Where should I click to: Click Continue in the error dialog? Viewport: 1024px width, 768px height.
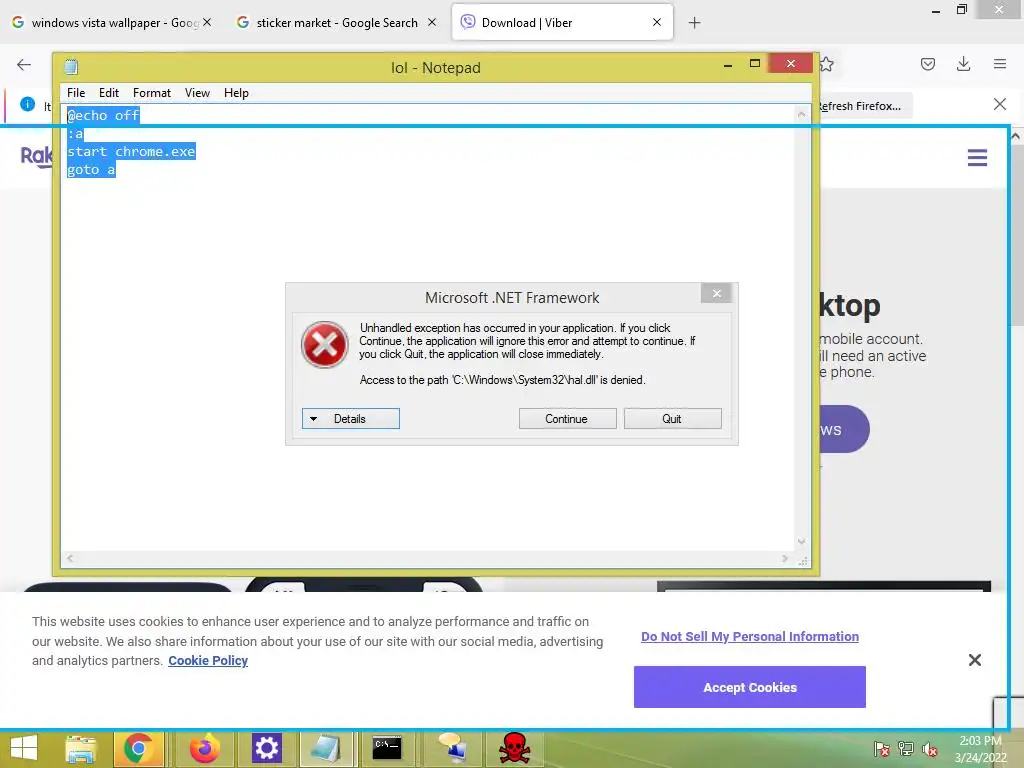tap(568, 419)
